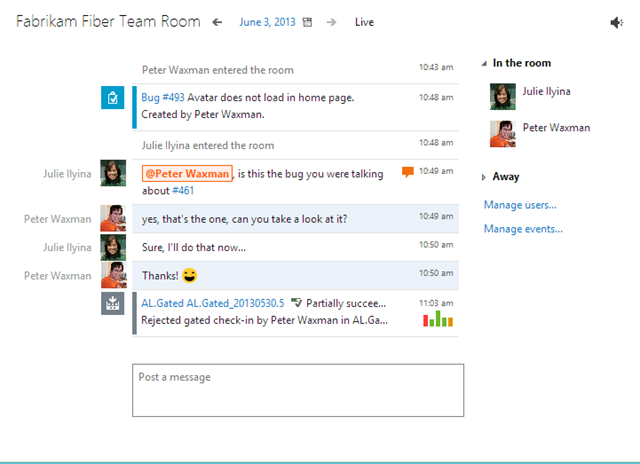The width and height of the screenshot is (640, 464).
Task: Click in the Post a message box
Action: [298, 390]
